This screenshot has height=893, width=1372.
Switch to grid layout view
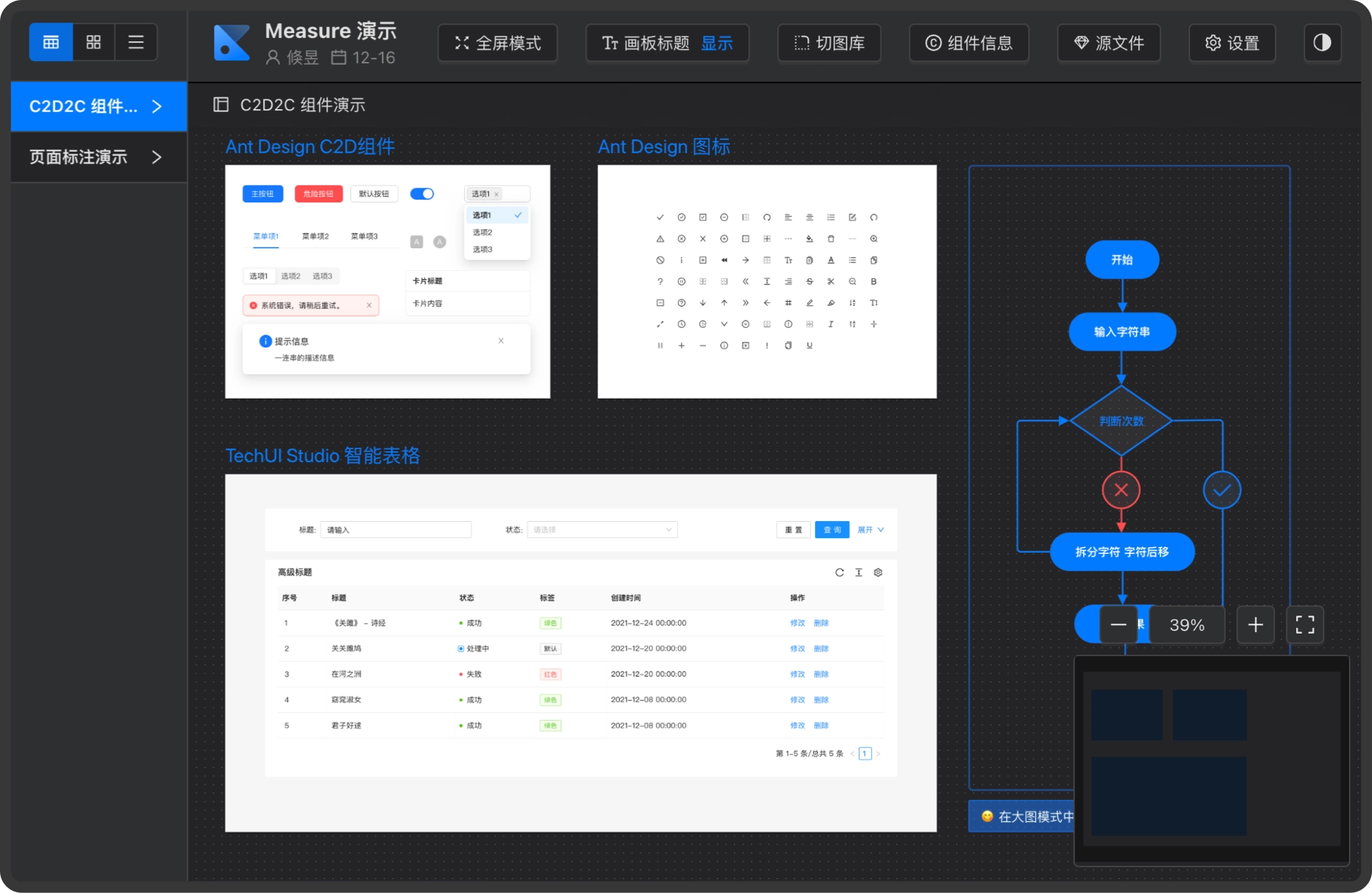click(94, 42)
